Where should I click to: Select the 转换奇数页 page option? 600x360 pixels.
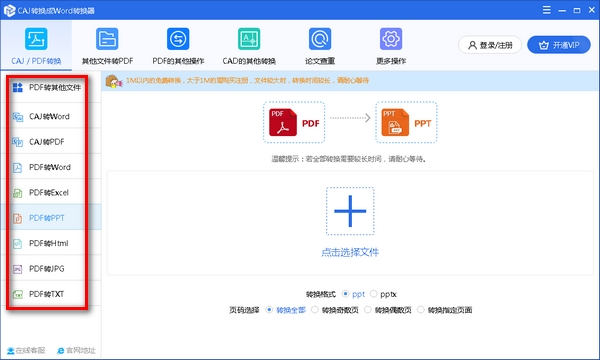(315, 310)
